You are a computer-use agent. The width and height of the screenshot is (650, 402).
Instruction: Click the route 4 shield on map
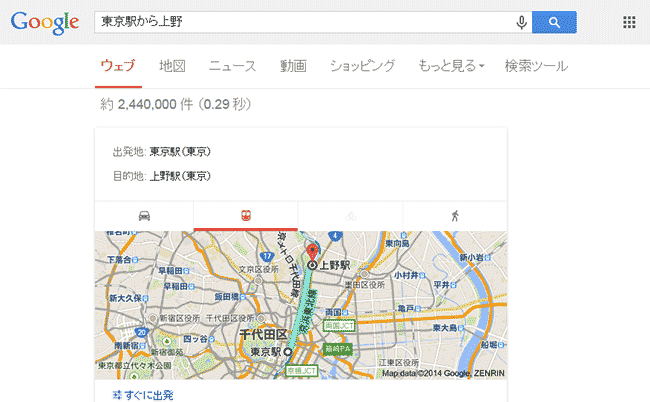tap(335, 236)
